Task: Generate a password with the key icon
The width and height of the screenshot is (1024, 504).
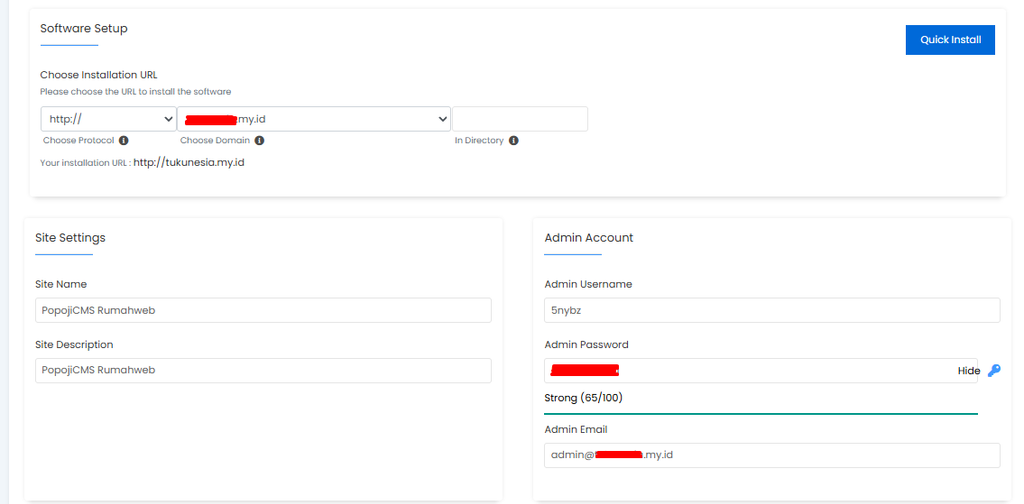Action: coord(993,370)
